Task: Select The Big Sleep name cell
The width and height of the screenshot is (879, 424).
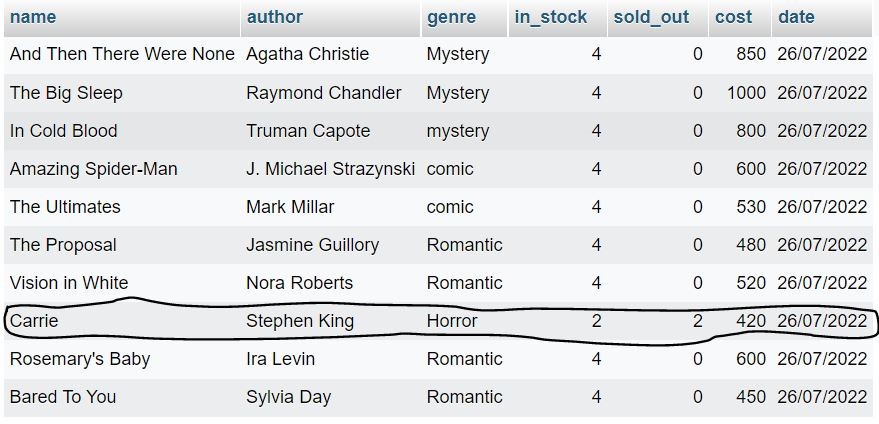Action: click(x=66, y=93)
